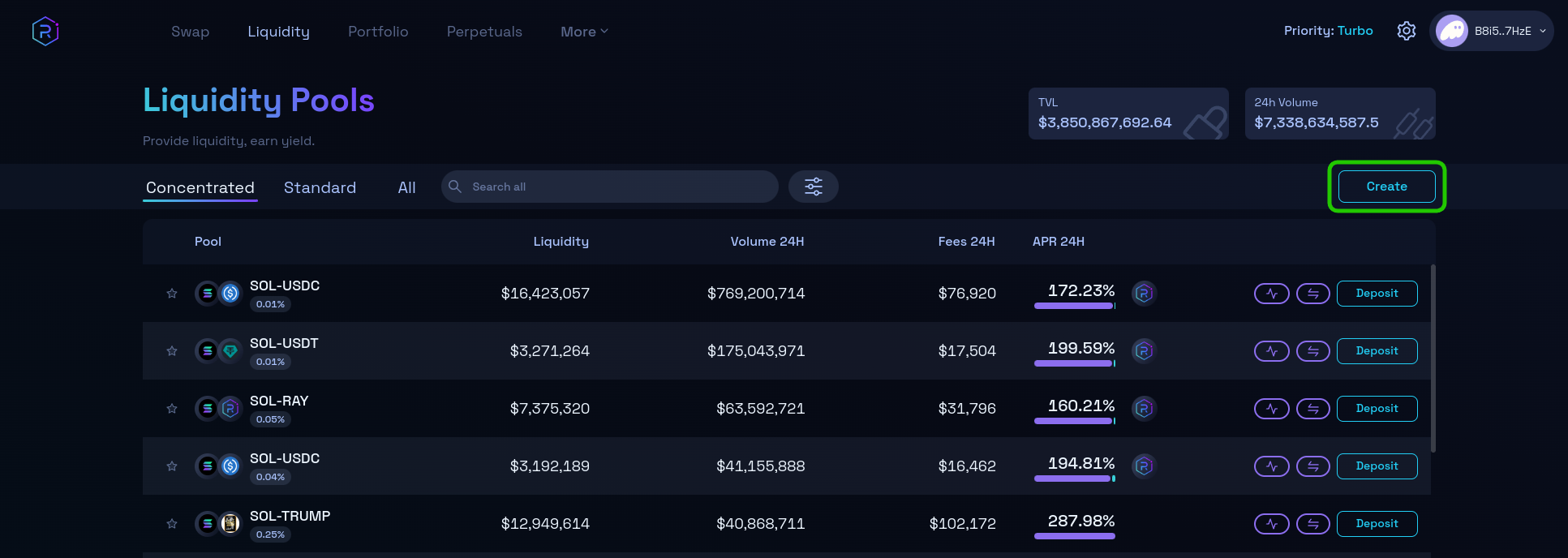Deposit into the SOL-USDT pool
Viewport: 1568px width, 558px height.
(x=1377, y=351)
